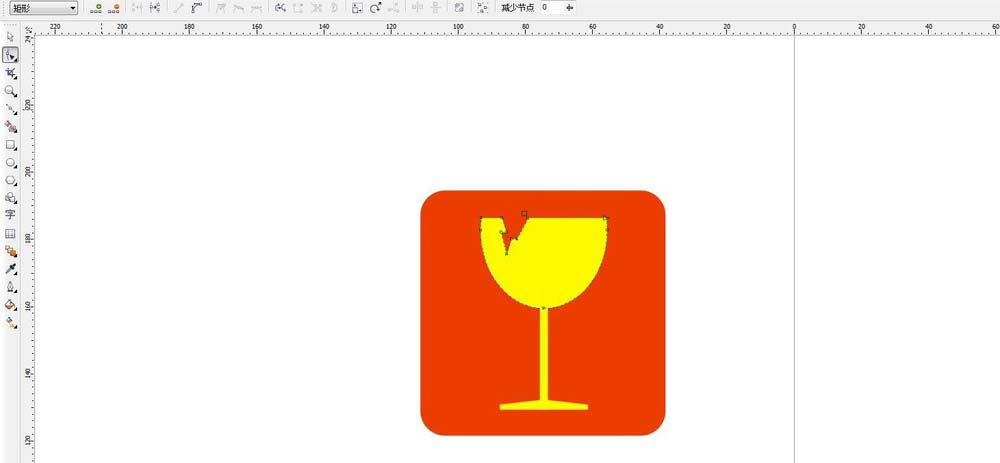Click the Close Curve icon

333,8
